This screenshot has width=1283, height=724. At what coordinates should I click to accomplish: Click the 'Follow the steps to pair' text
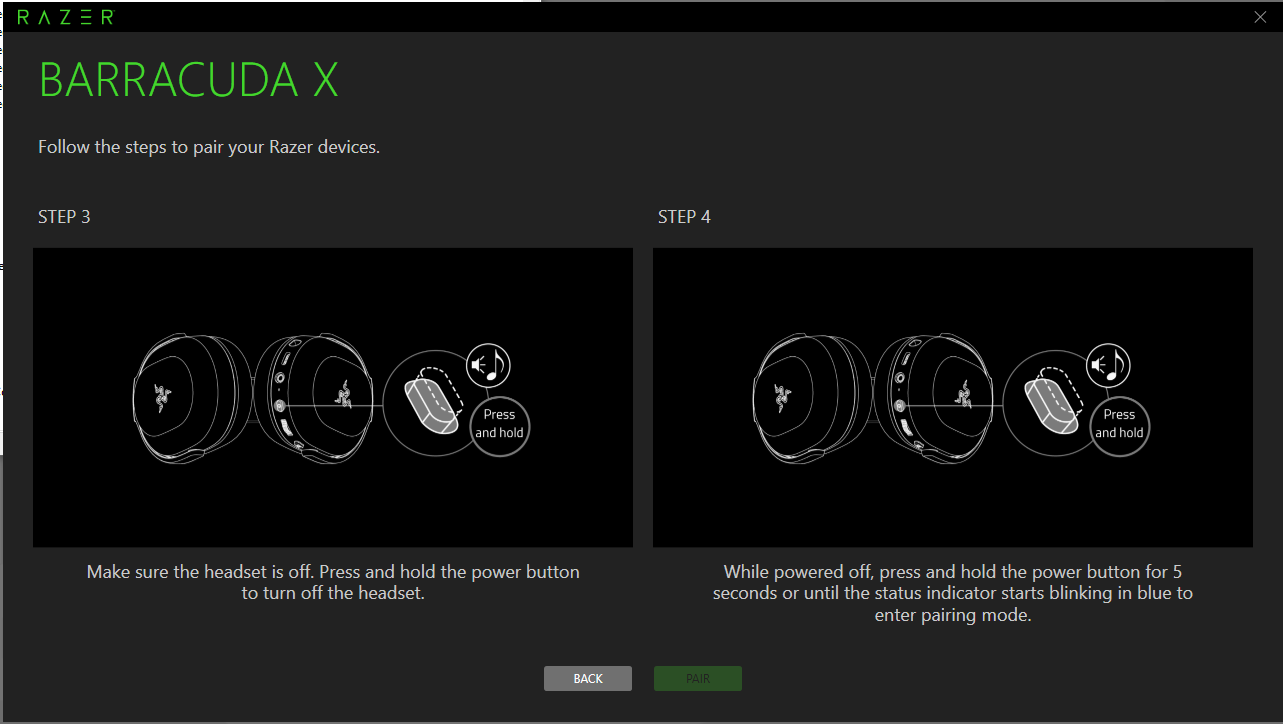coord(209,147)
